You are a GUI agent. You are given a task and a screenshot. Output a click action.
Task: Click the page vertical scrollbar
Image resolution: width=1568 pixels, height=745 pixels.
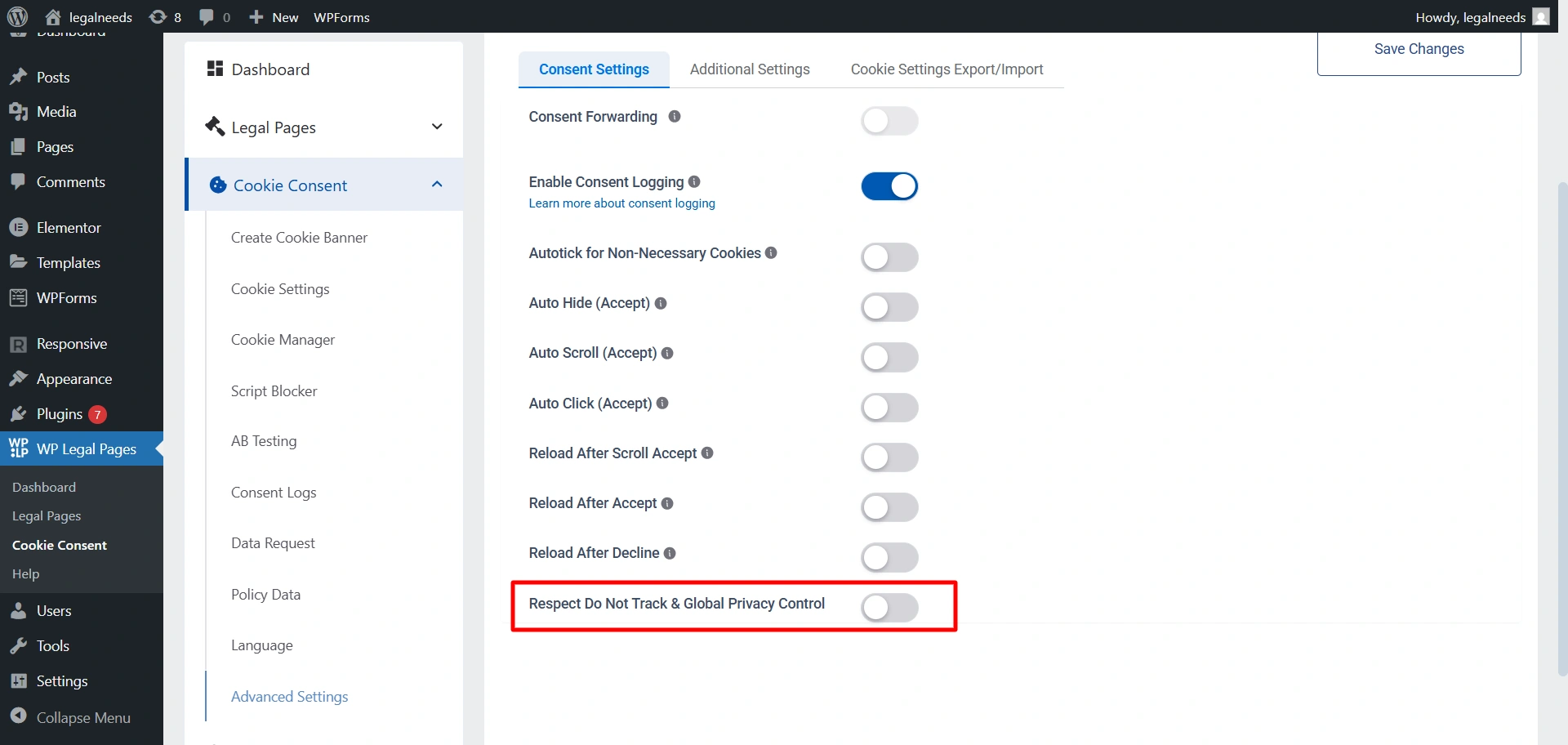click(1561, 425)
